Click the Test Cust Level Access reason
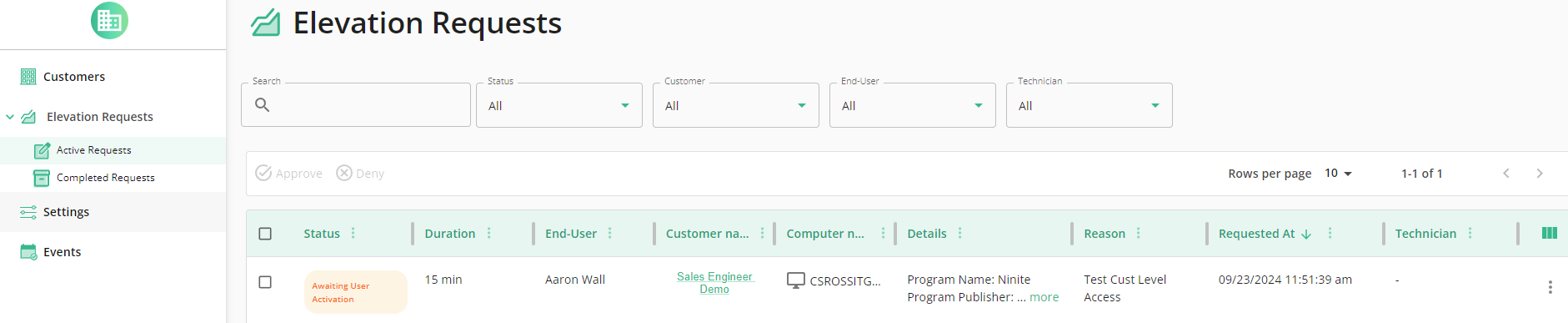The width and height of the screenshot is (1568, 323). [1125, 289]
